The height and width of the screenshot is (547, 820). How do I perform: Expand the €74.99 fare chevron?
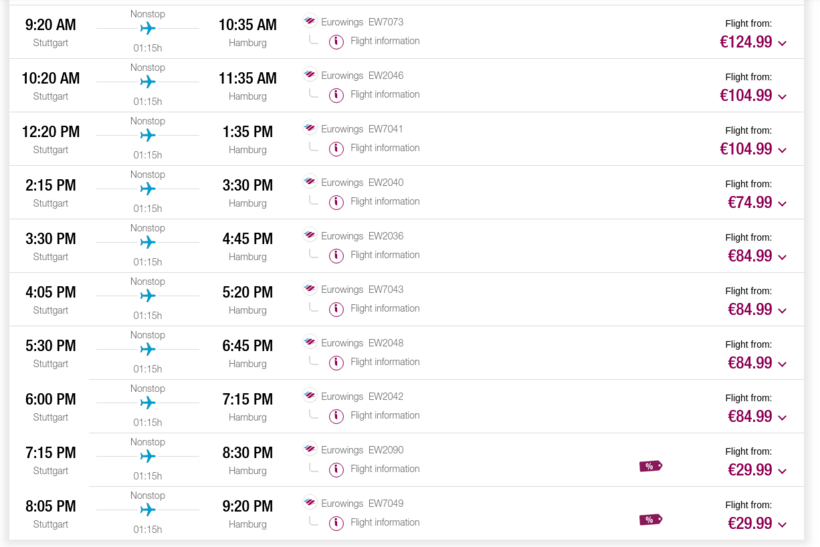pyautogui.click(x=782, y=203)
